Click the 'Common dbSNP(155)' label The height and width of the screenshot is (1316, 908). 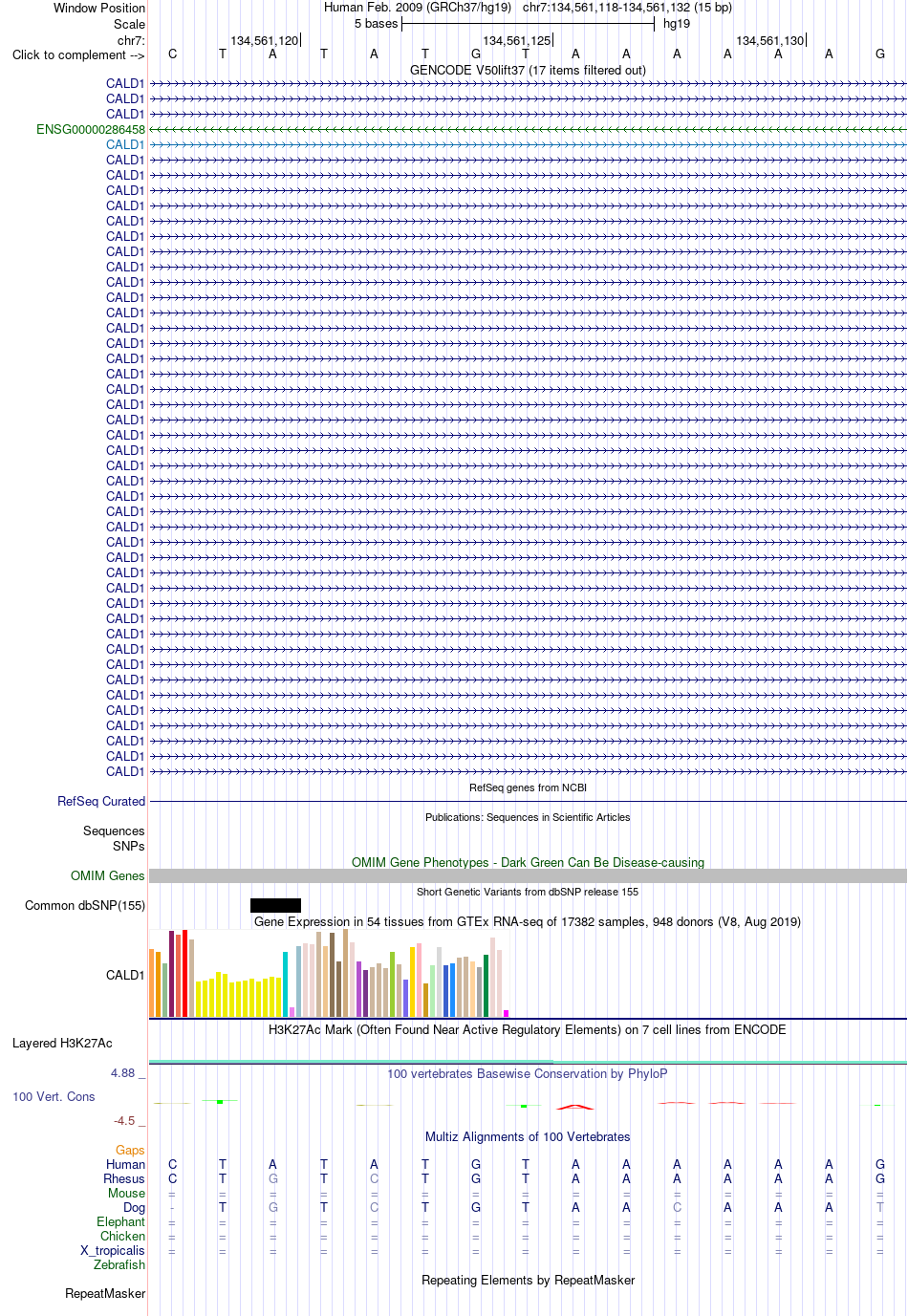[x=85, y=905]
